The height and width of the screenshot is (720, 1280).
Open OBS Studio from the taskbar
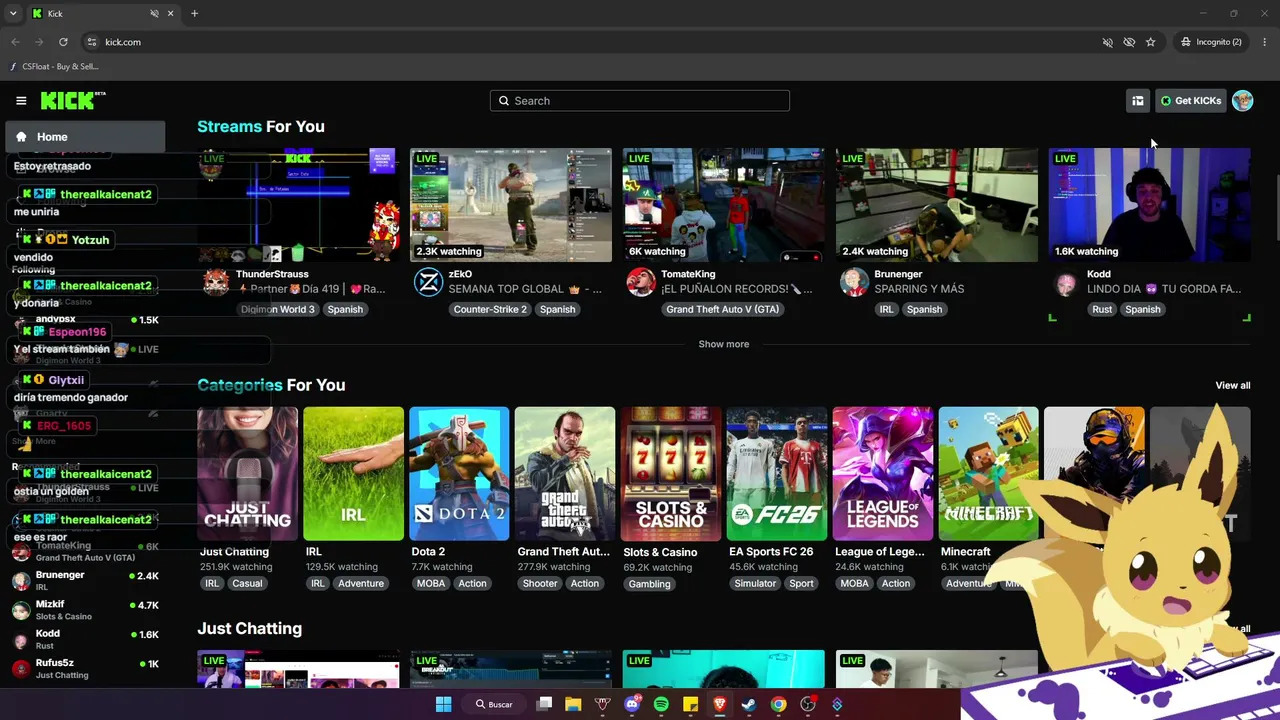click(x=808, y=704)
